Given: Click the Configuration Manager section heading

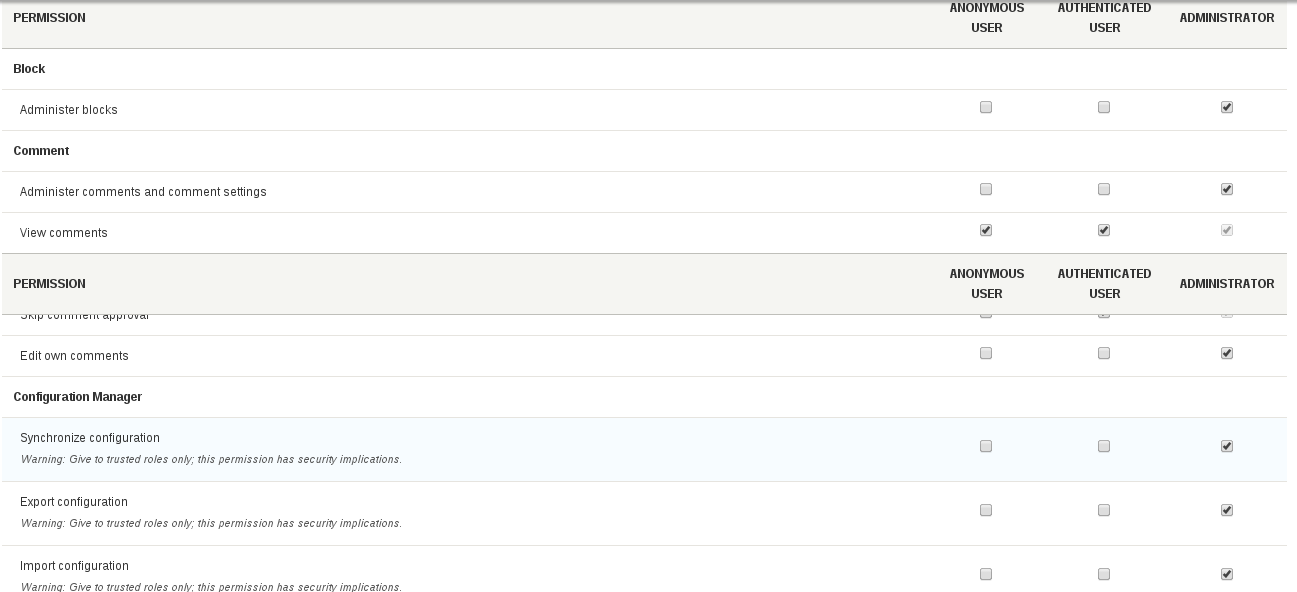Looking at the screenshot, I should coord(78,396).
